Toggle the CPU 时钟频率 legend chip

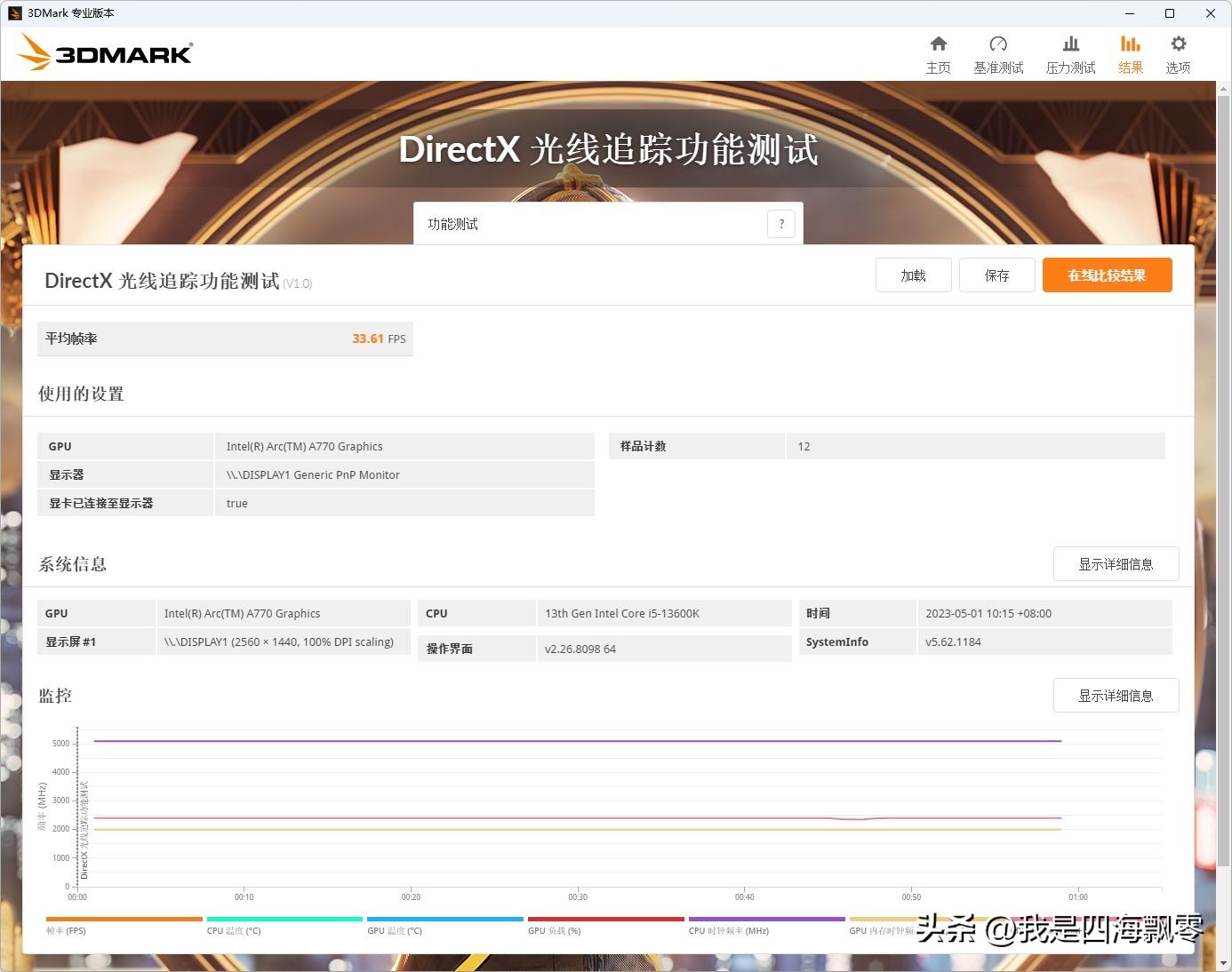767,924
